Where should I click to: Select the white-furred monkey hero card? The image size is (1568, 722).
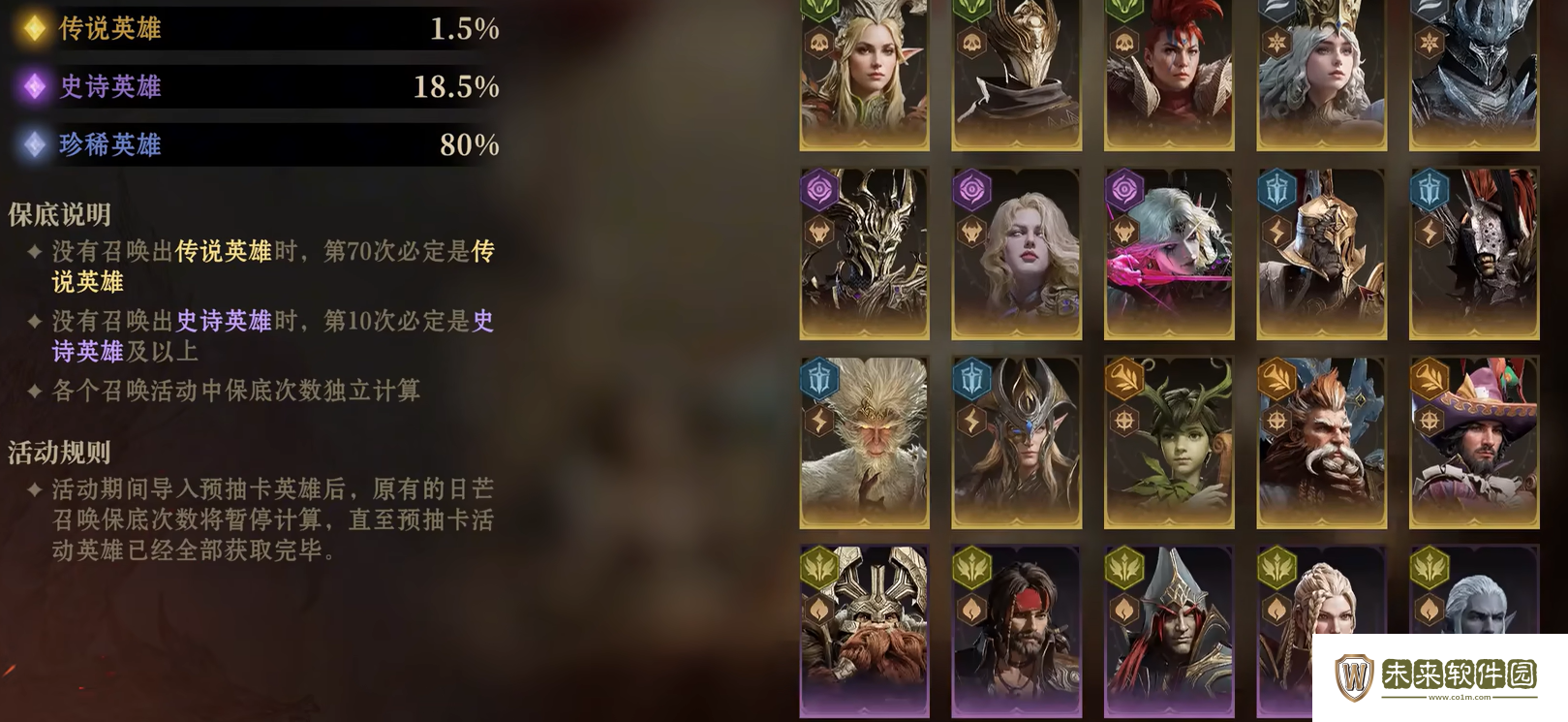tap(864, 442)
